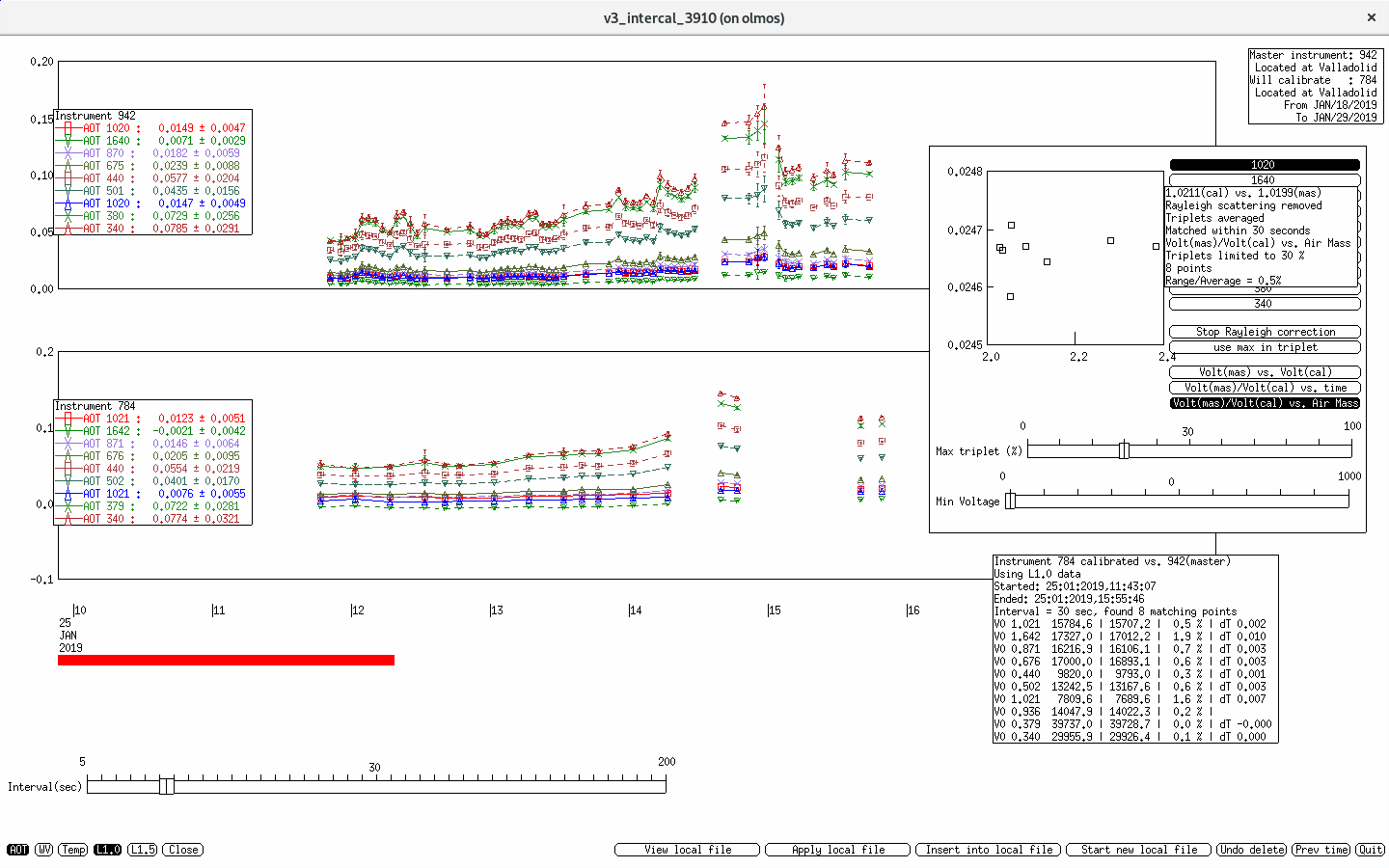
Task: Click Instrument 784 blue AOT 1021 legend entry
Action: (152, 494)
